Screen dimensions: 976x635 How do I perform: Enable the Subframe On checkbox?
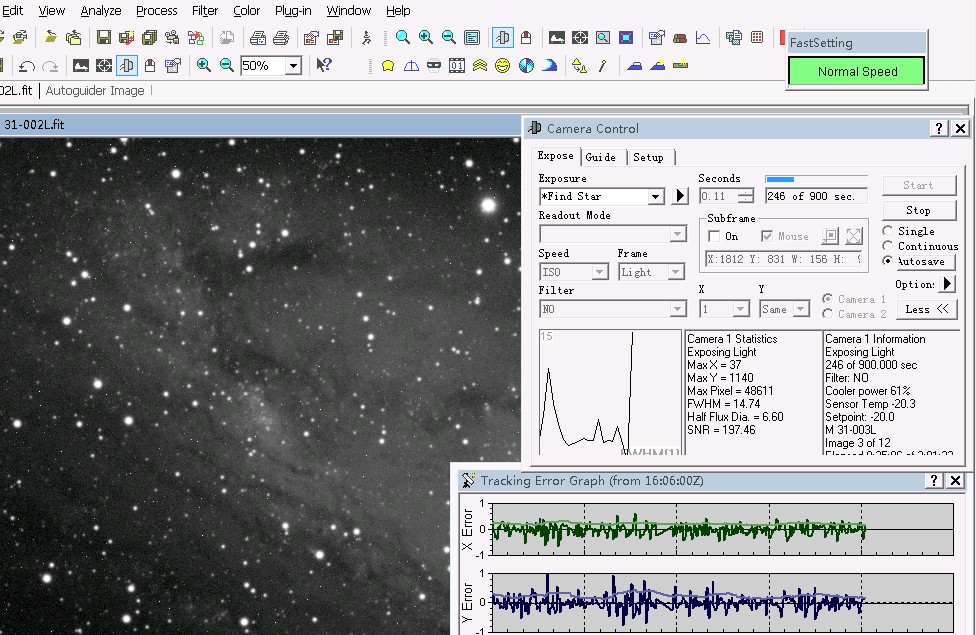pos(714,236)
